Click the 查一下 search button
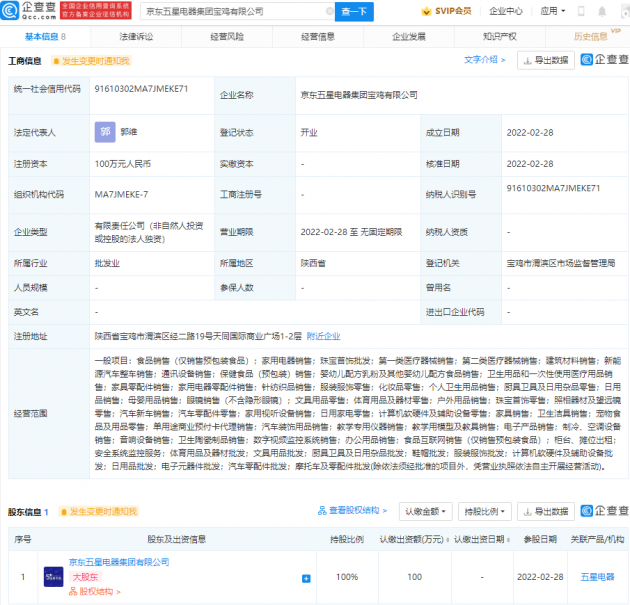 click(x=354, y=11)
